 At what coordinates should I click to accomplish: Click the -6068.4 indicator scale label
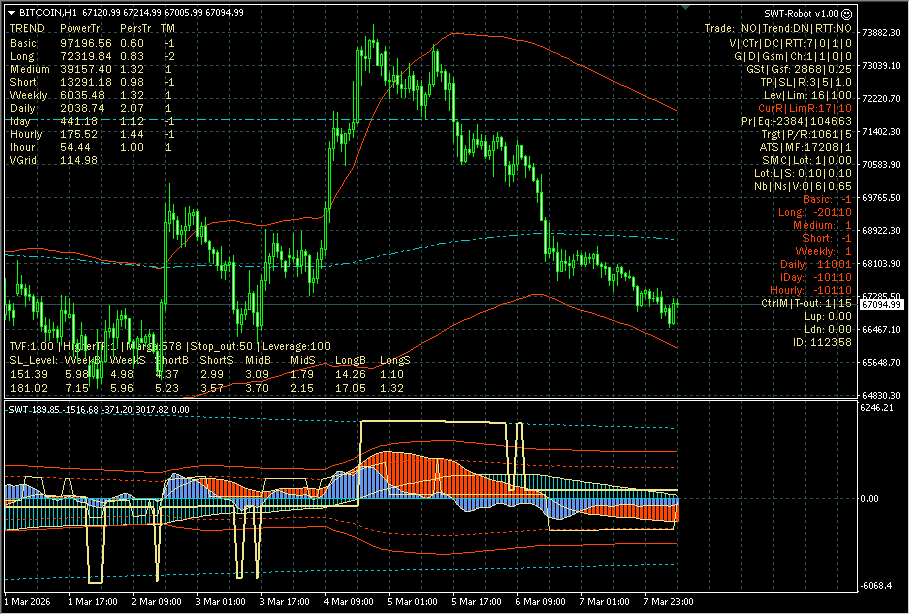(878, 586)
